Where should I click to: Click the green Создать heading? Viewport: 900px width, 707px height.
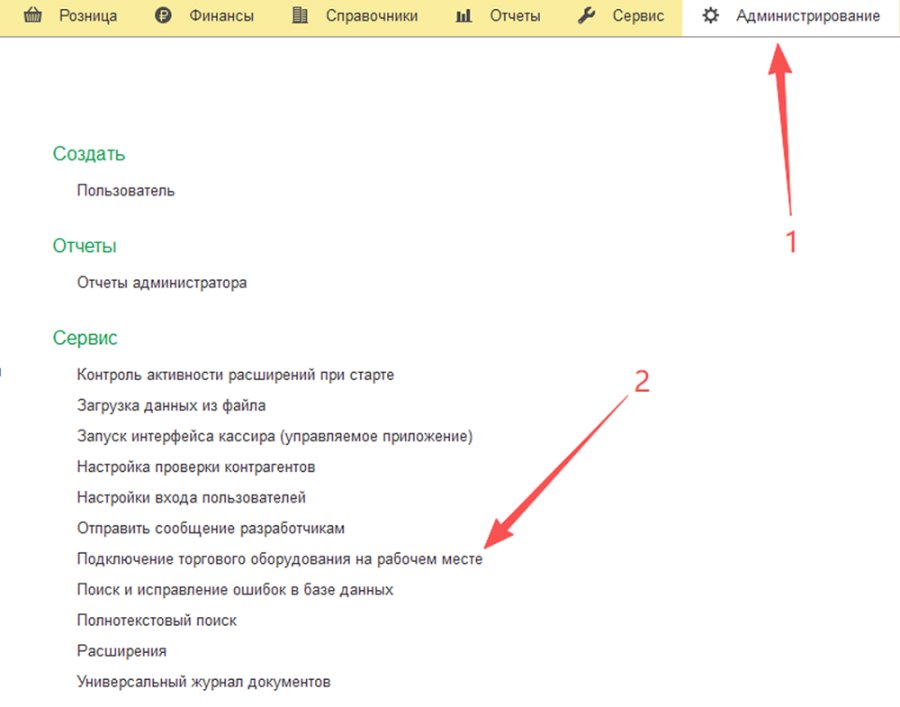click(x=89, y=154)
